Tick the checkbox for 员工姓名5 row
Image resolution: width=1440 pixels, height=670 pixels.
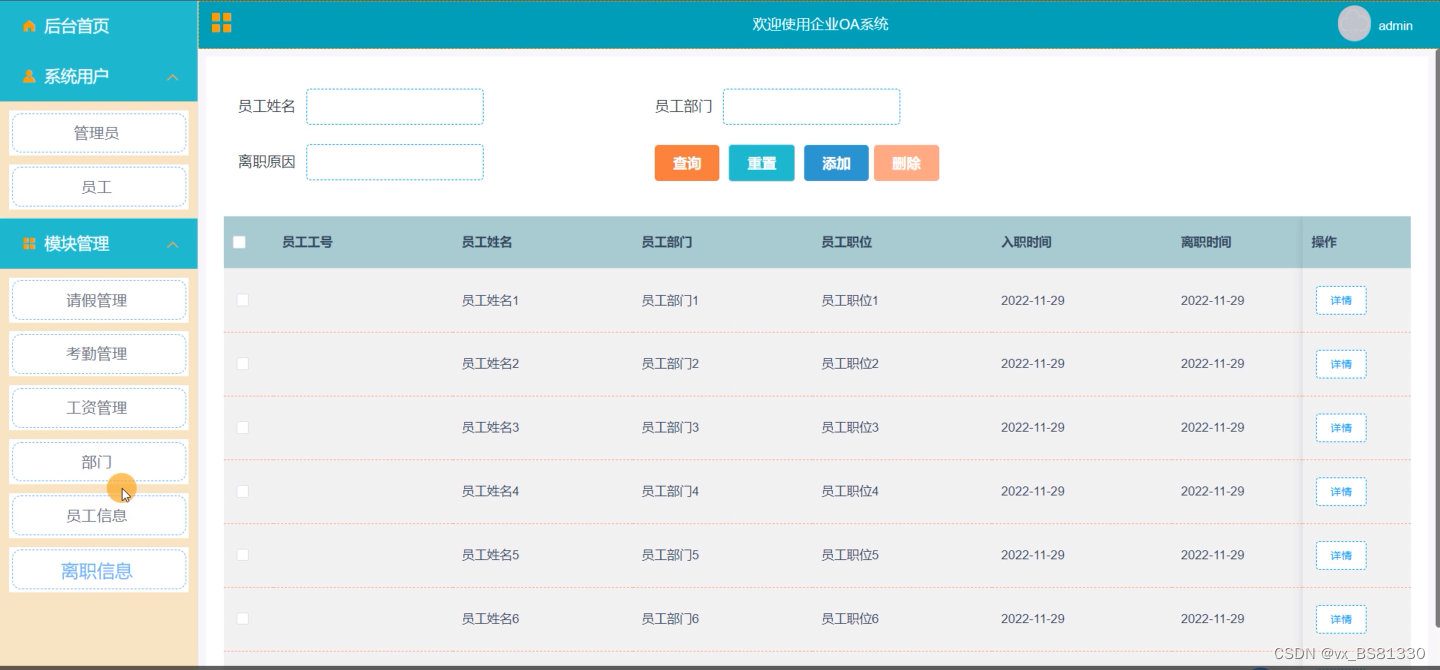click(x=242, y=555)
